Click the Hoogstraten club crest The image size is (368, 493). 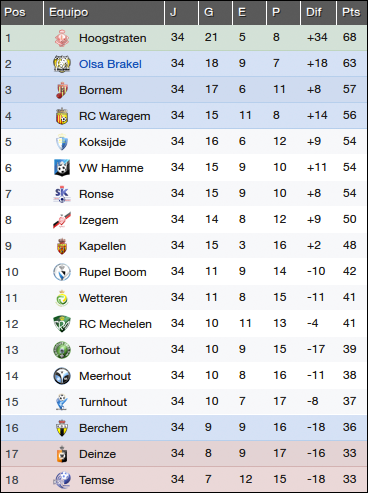(x=62, y=38)
